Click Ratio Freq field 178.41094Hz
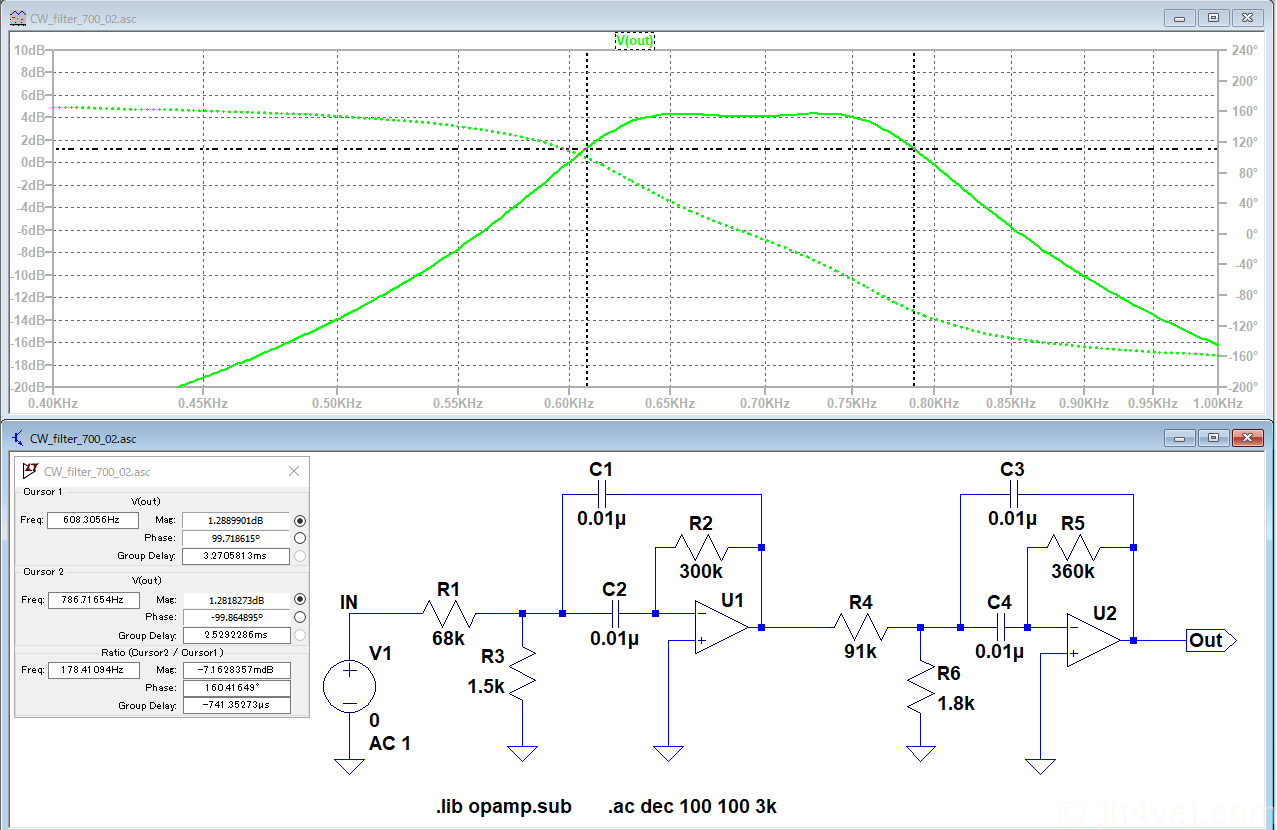The image size is (1277, 830). coord(92,670)
